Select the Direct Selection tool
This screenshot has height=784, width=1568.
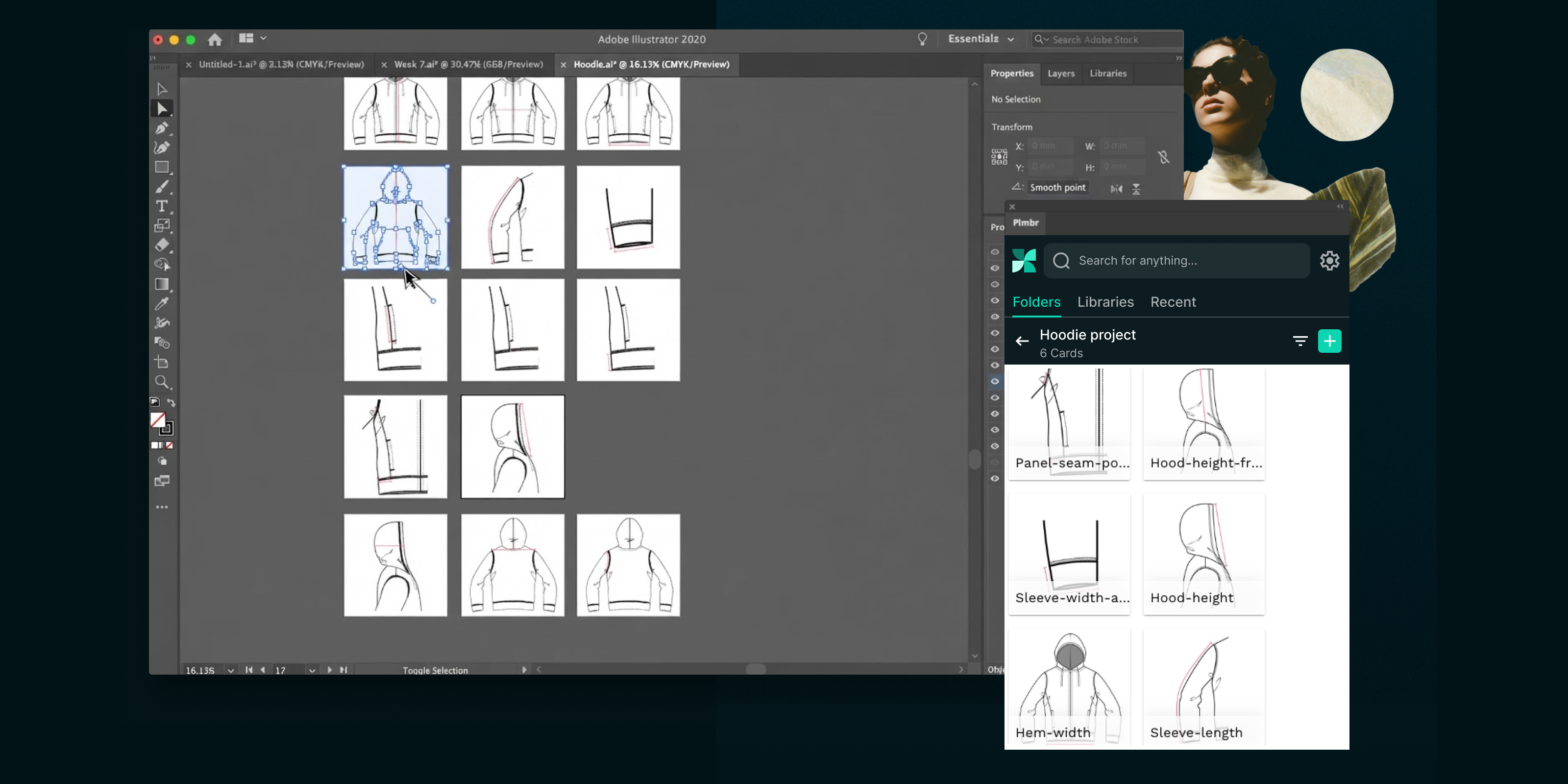pos(162,109)
